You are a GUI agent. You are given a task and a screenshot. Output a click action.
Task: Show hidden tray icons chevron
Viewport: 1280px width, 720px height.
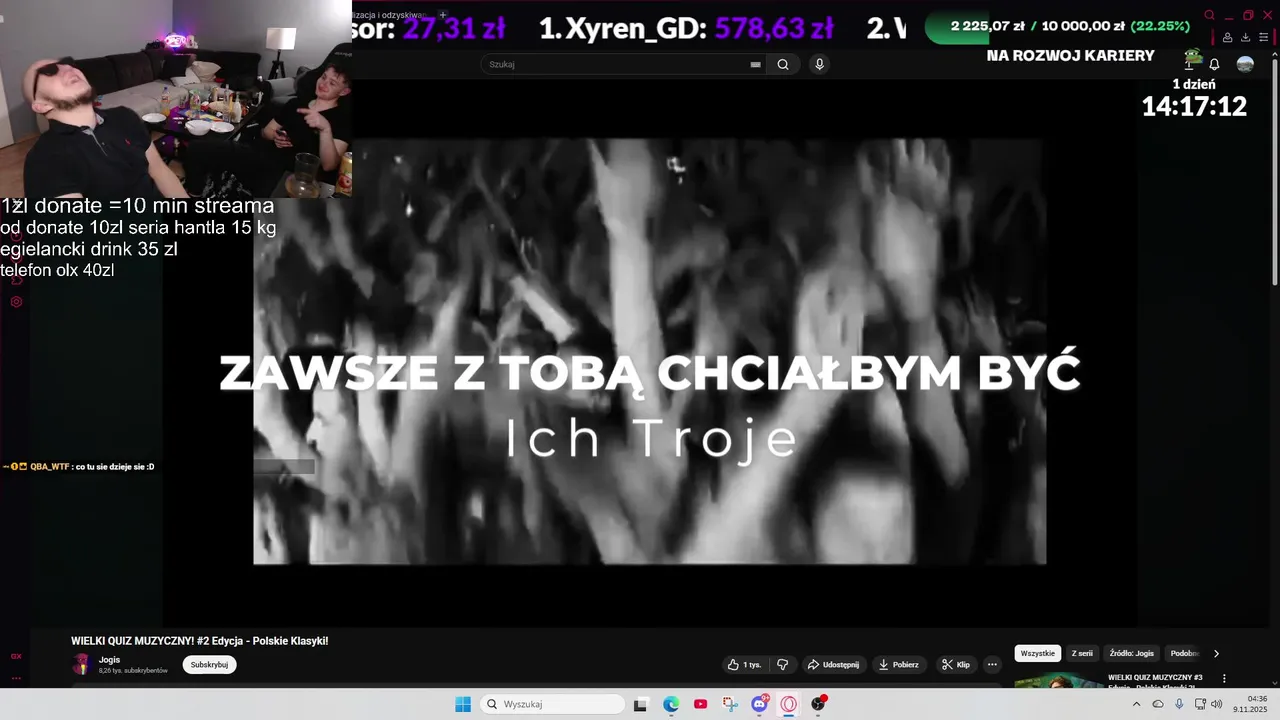point(1136,704)
